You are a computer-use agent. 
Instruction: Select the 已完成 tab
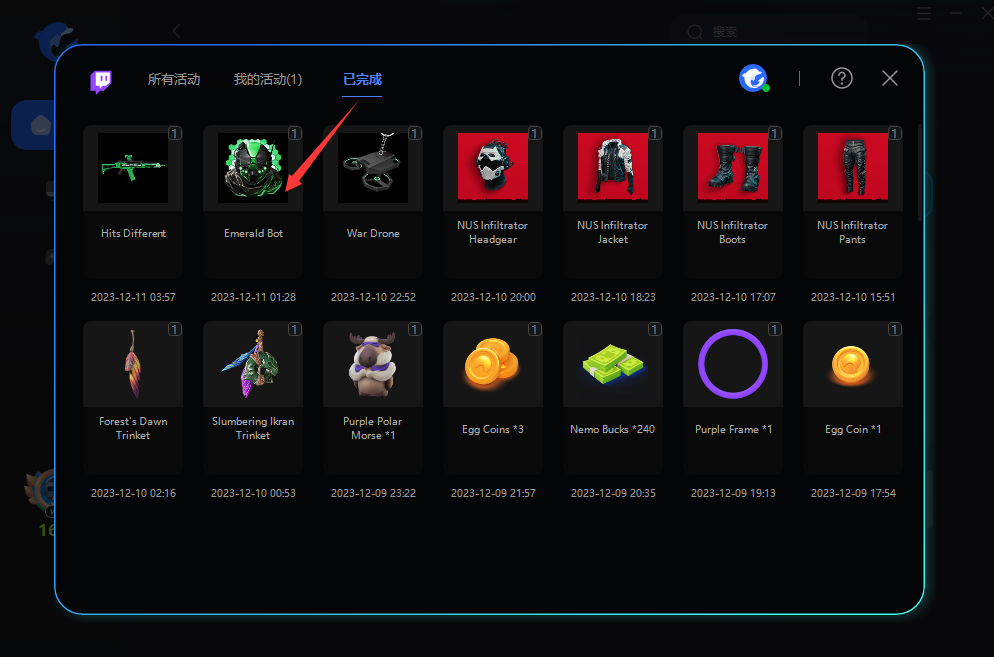[362, 79]
